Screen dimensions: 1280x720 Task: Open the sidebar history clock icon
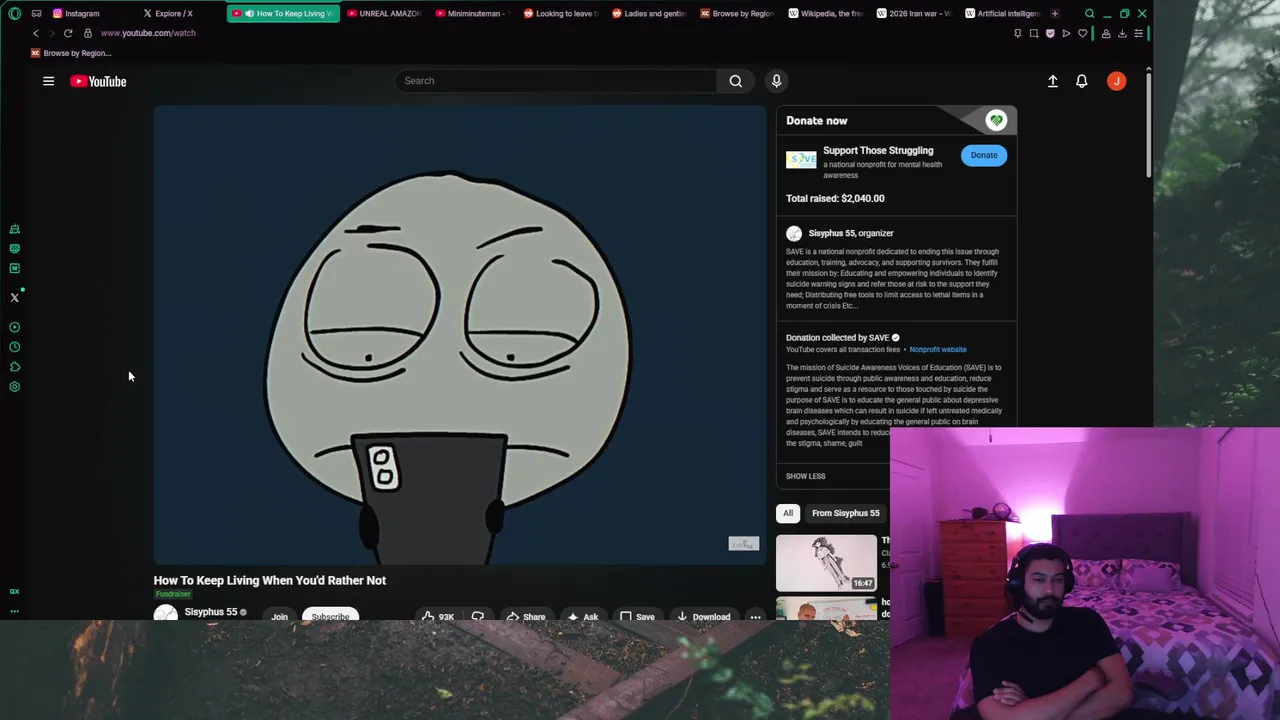[14, 347]
